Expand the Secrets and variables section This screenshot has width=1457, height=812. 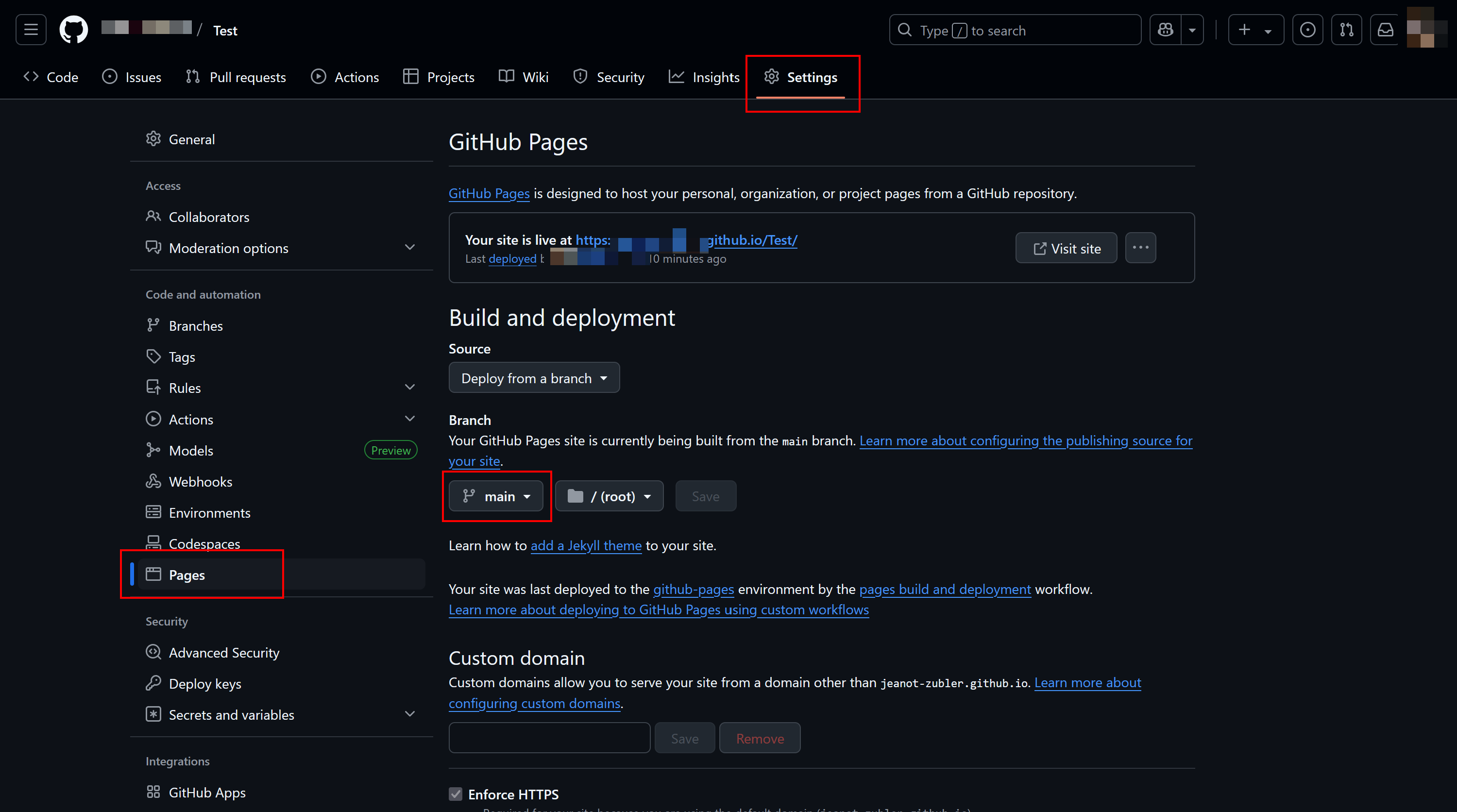[410, 714]
